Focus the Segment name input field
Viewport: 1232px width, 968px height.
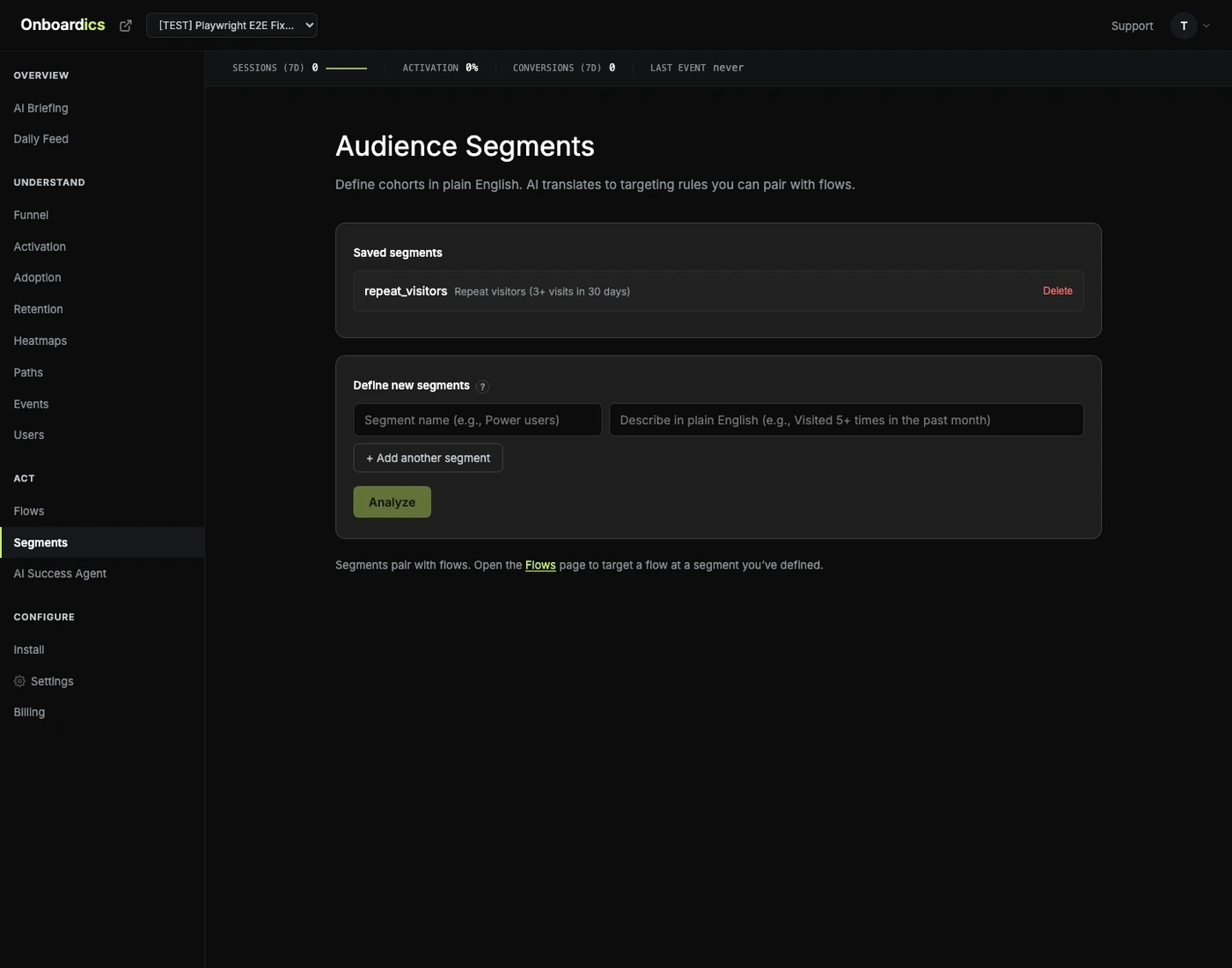tap(477, 420)
